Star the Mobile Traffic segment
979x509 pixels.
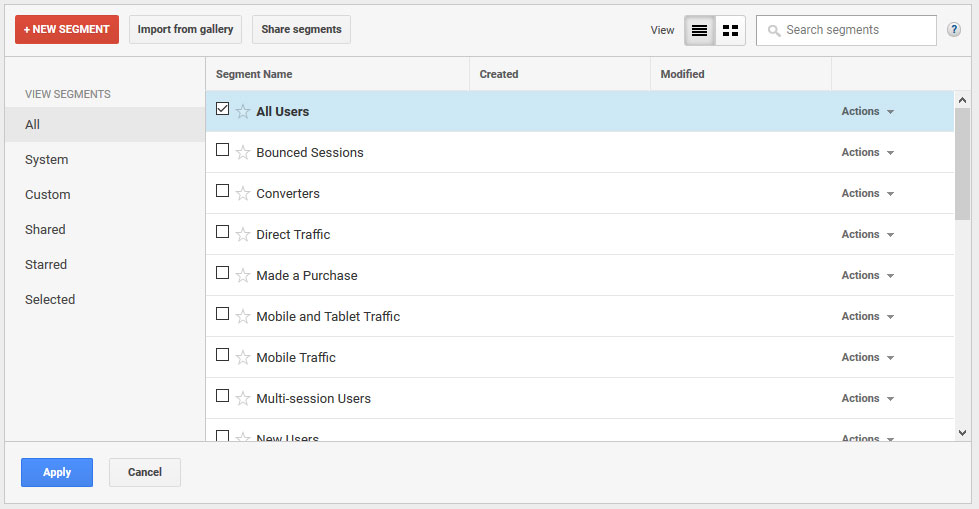pos(243,357)
